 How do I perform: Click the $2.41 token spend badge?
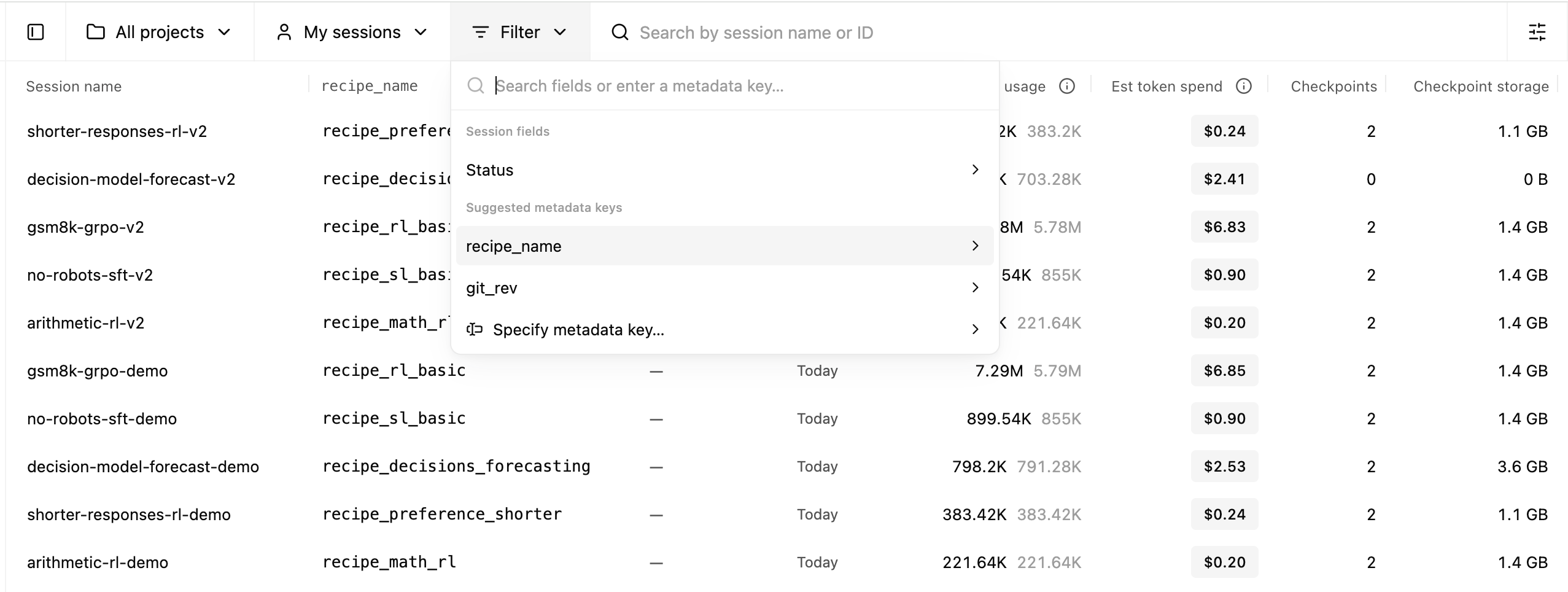click(x=1224, y=179)
